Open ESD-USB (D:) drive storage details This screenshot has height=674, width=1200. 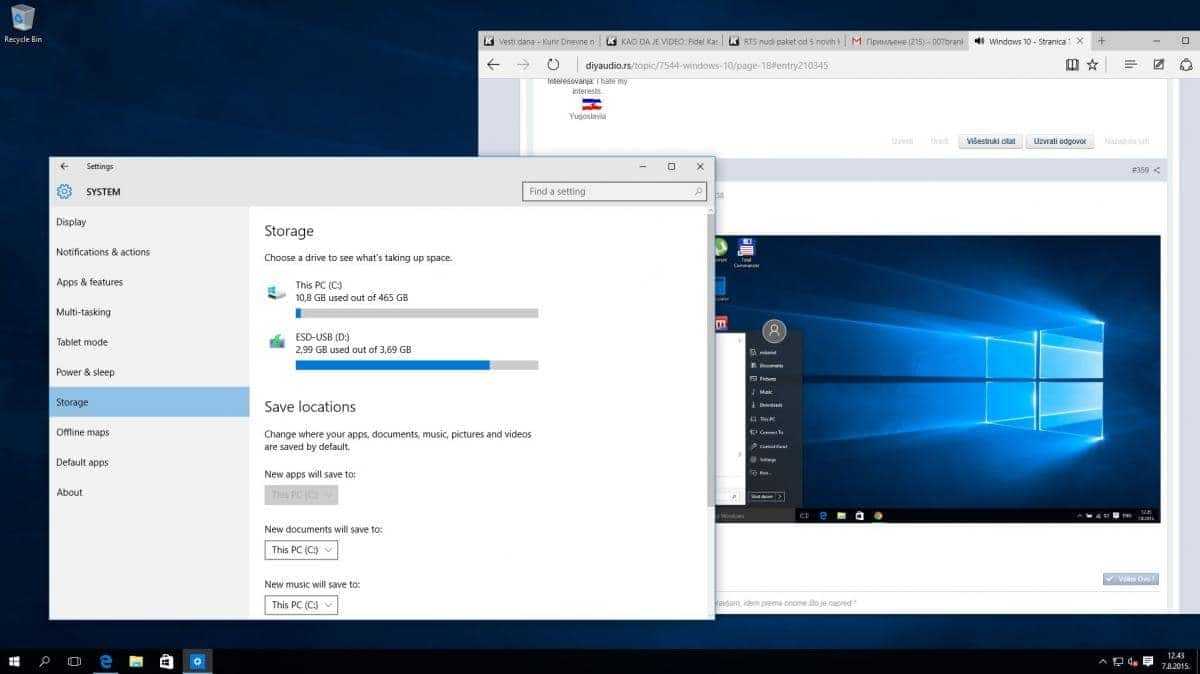402,352
